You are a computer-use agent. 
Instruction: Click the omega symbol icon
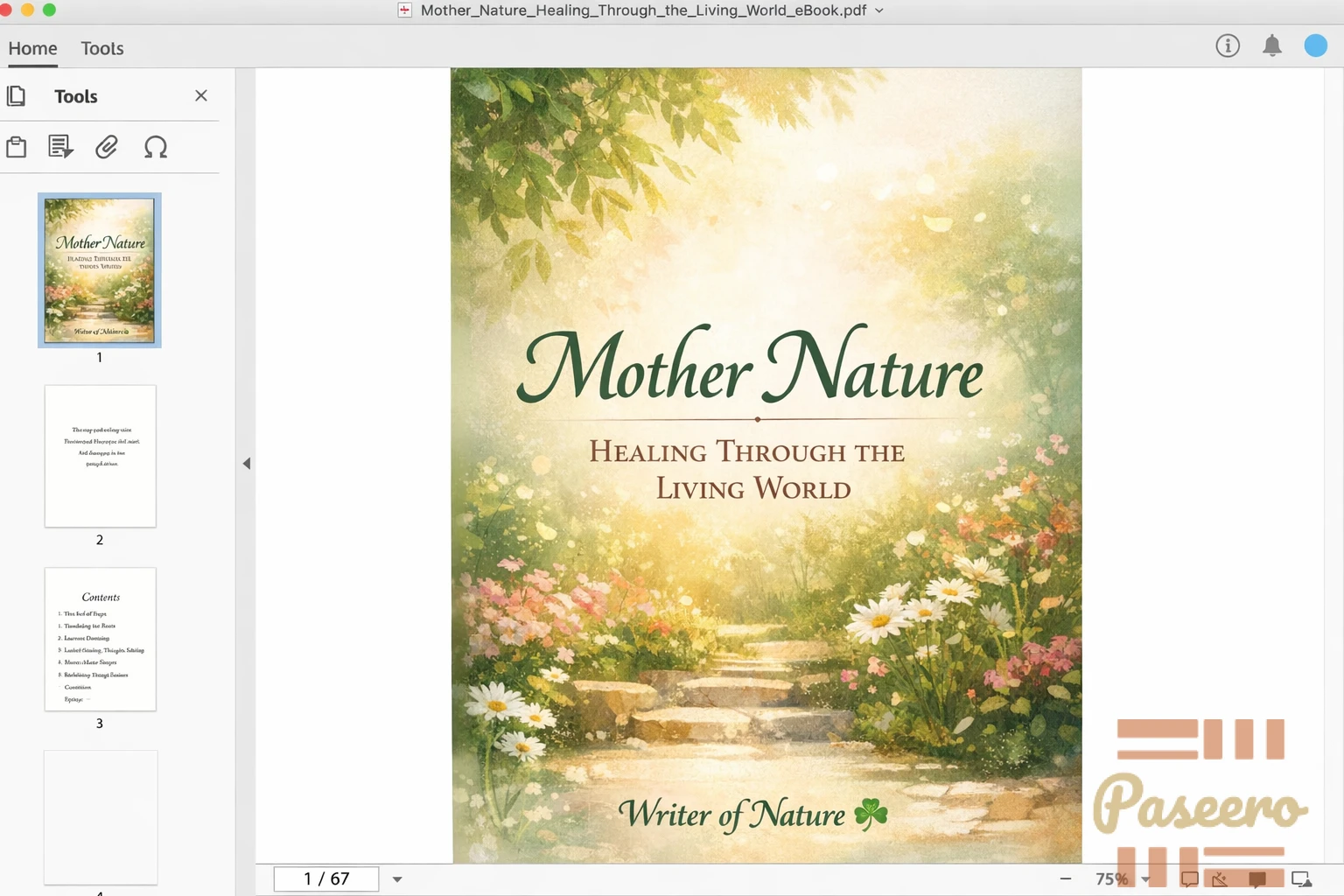pos(156,147)
